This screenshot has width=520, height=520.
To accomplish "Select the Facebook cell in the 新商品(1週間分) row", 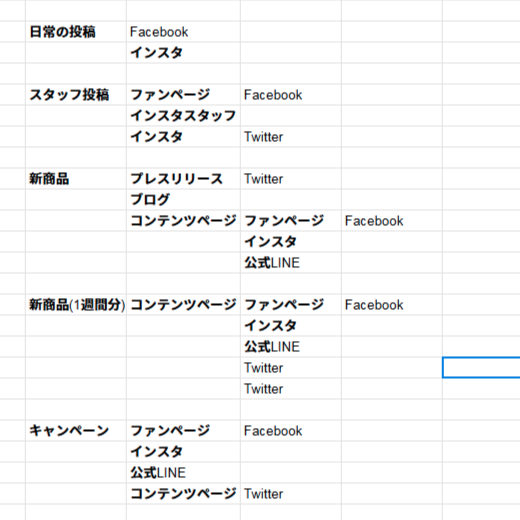I will pos(392,305).
